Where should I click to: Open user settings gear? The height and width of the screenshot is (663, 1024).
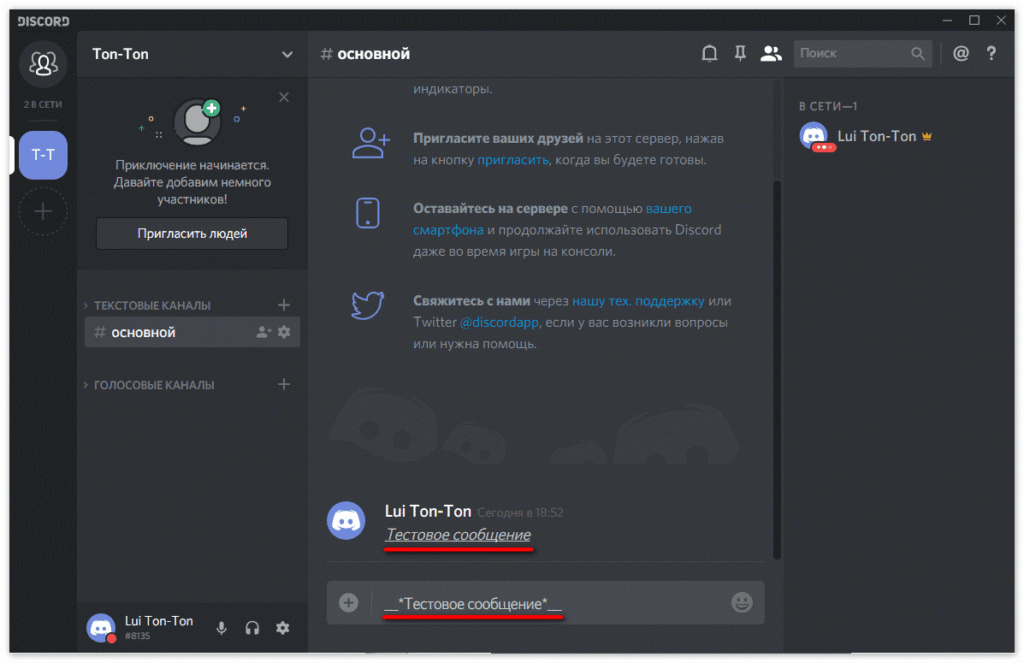[282, 628]
